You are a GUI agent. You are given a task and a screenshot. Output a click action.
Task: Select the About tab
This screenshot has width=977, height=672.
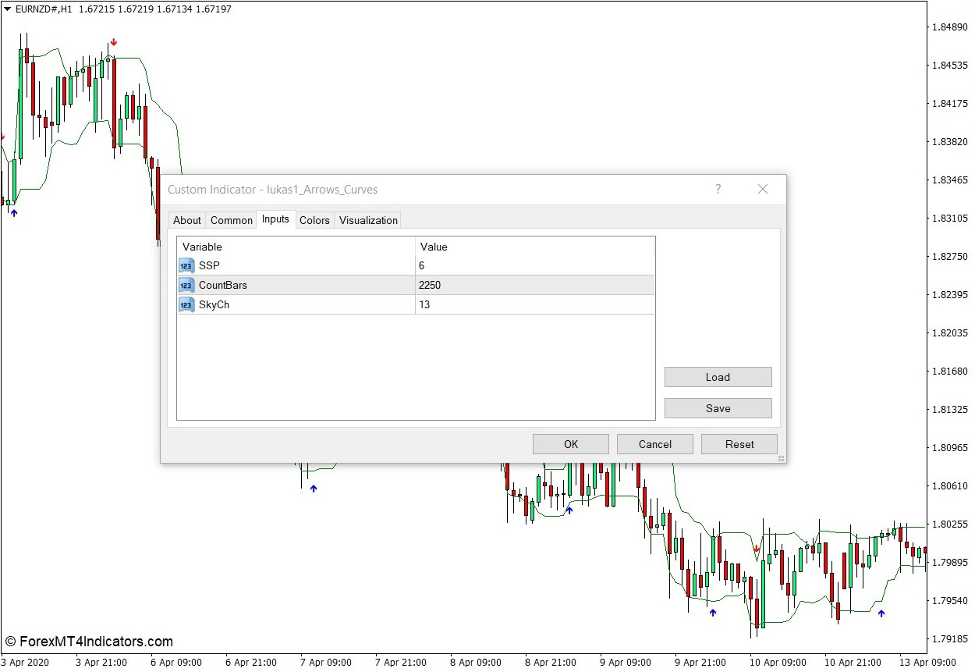coord(187,220)
